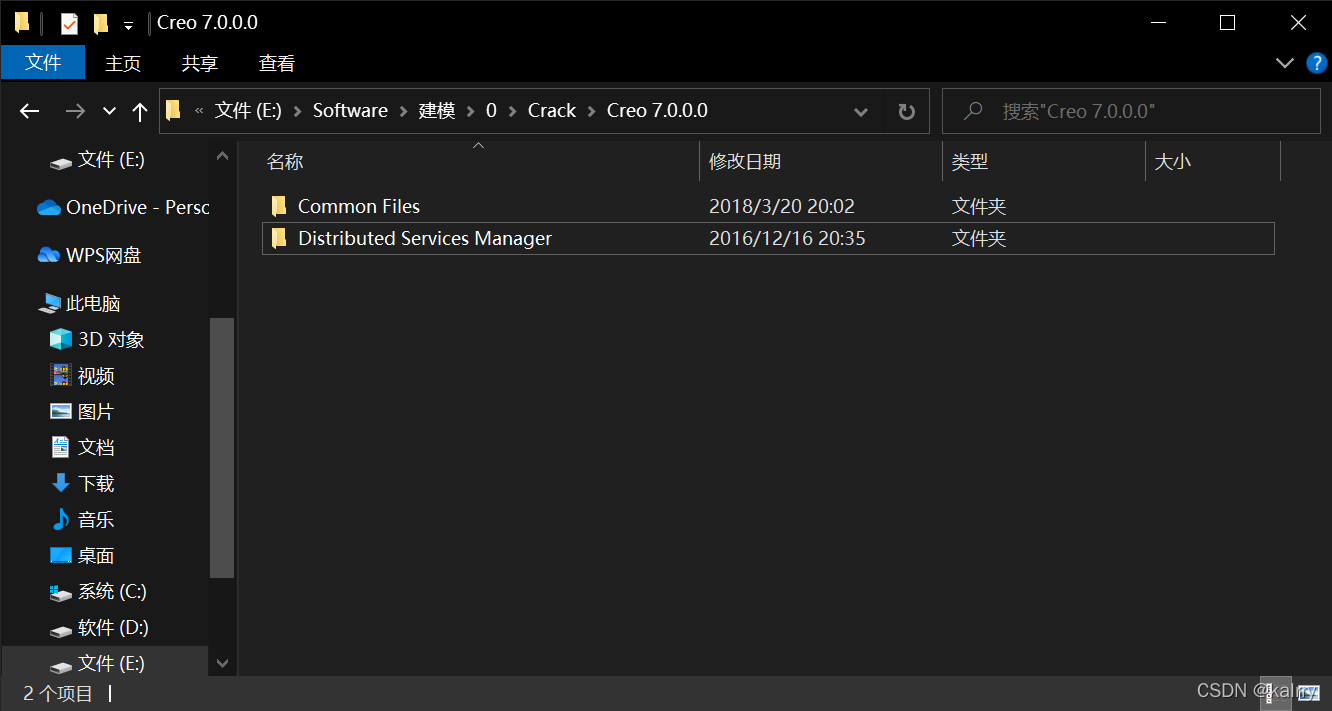Viewport: 1332px width, 711px height.
Task: Click the Properties quick access icon
Action: (x=69, y=23)
